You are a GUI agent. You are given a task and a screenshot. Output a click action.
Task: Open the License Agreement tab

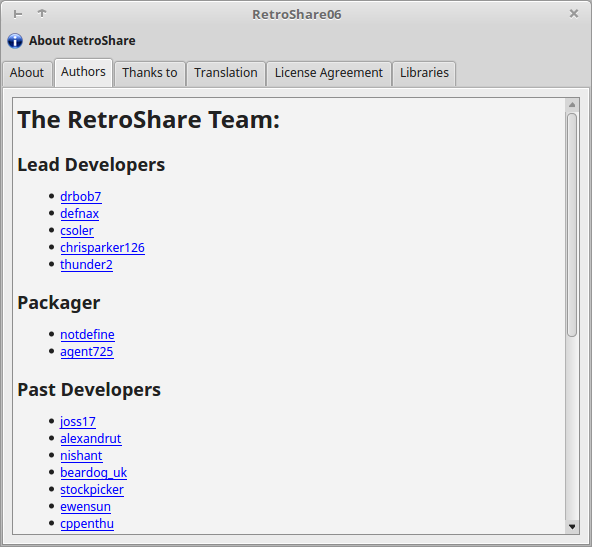[329, 73]
